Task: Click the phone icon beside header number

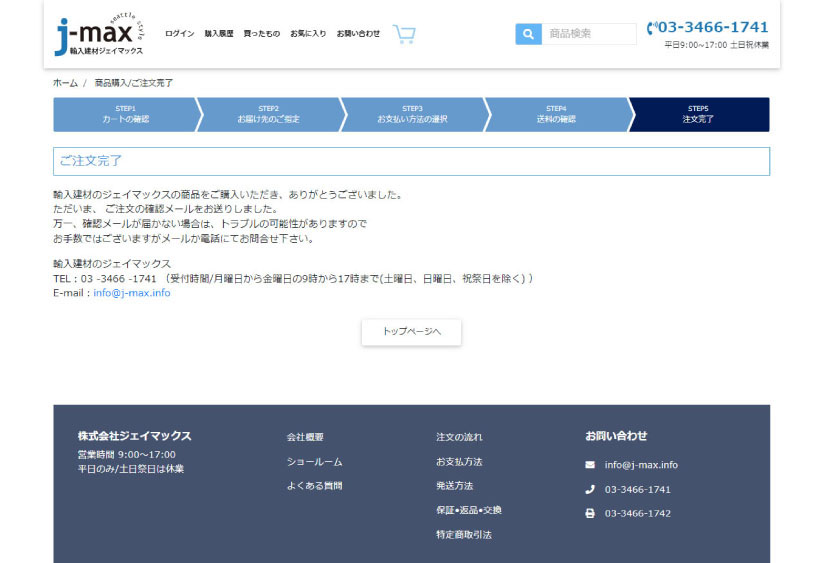Action: tap(652, 27)
